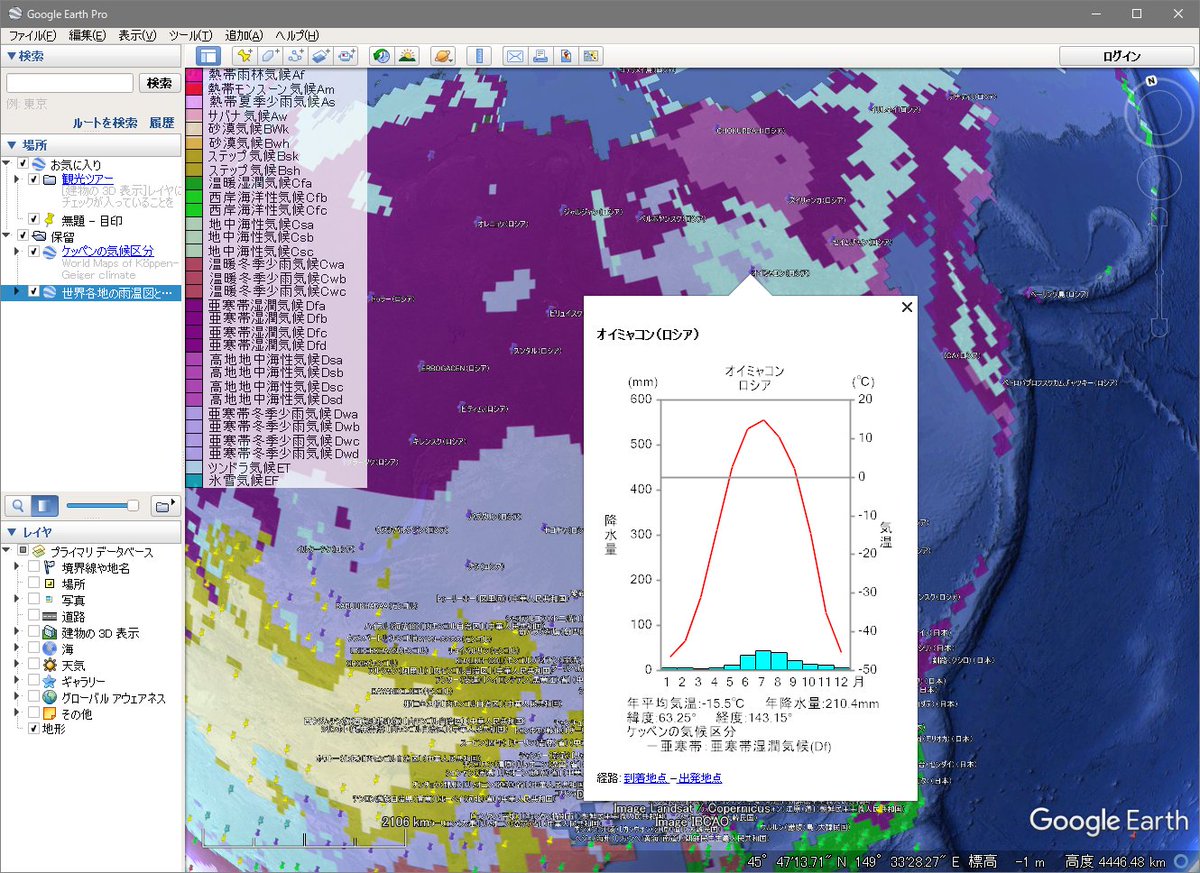Toggle sunlight across the landscape icon
The image size is (1200, 873).
point(407,56)
